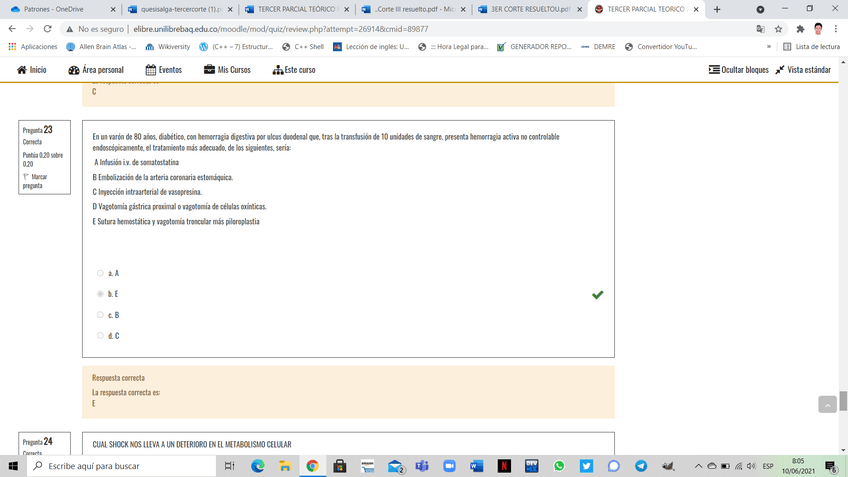Open the Windows notification center icon
Screen dimensions: 848x477
pos(831,466)
